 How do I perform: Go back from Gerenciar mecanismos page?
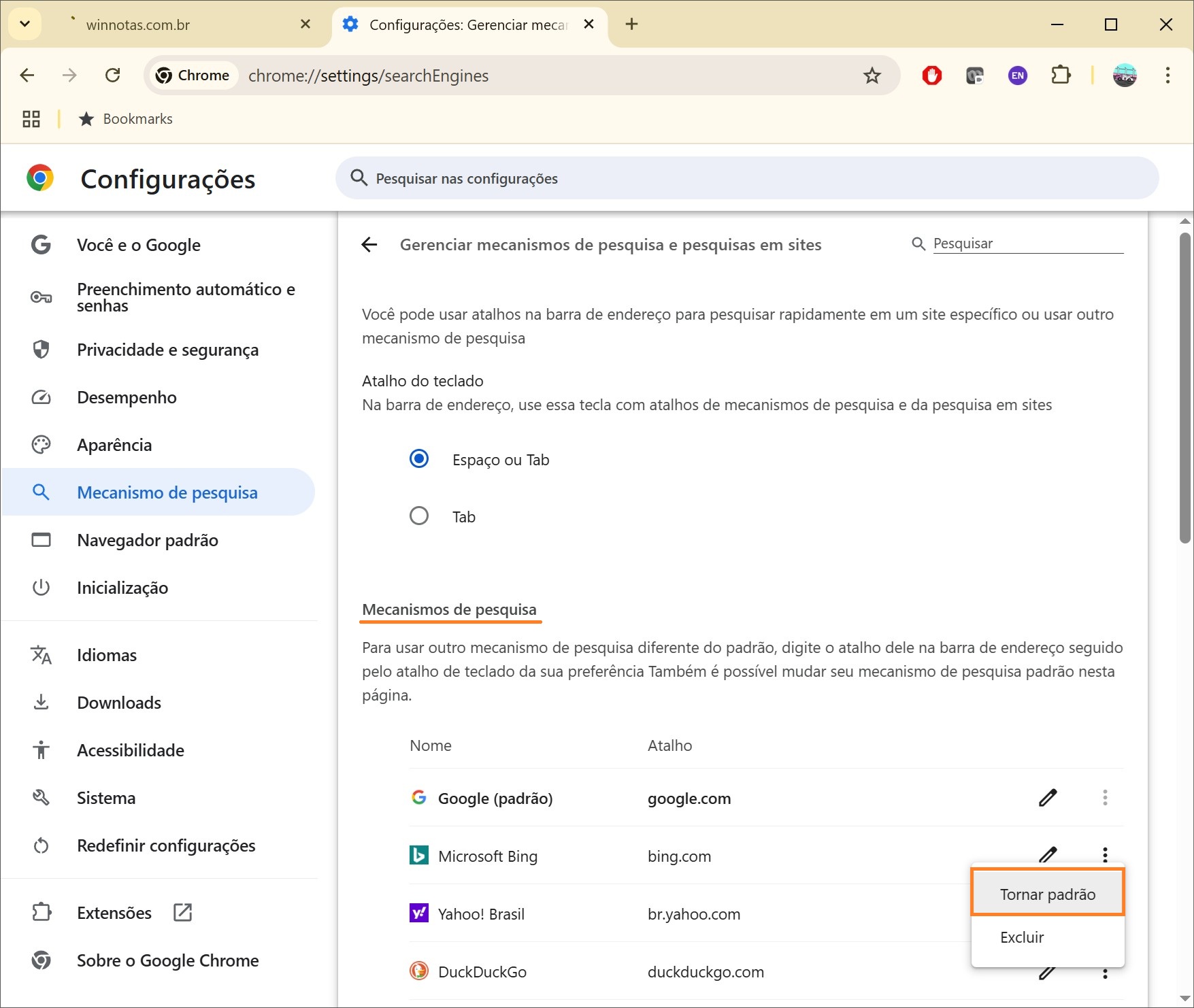pyautogui.click(x=369, y=245)
